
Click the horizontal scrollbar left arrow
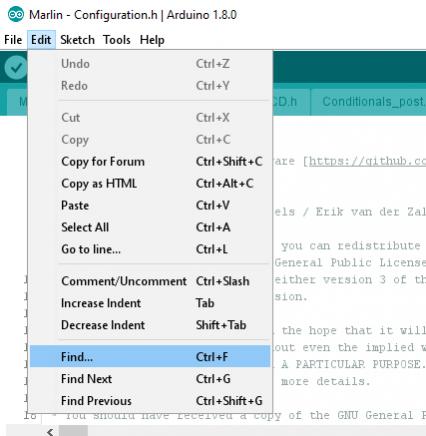(50, 432)
